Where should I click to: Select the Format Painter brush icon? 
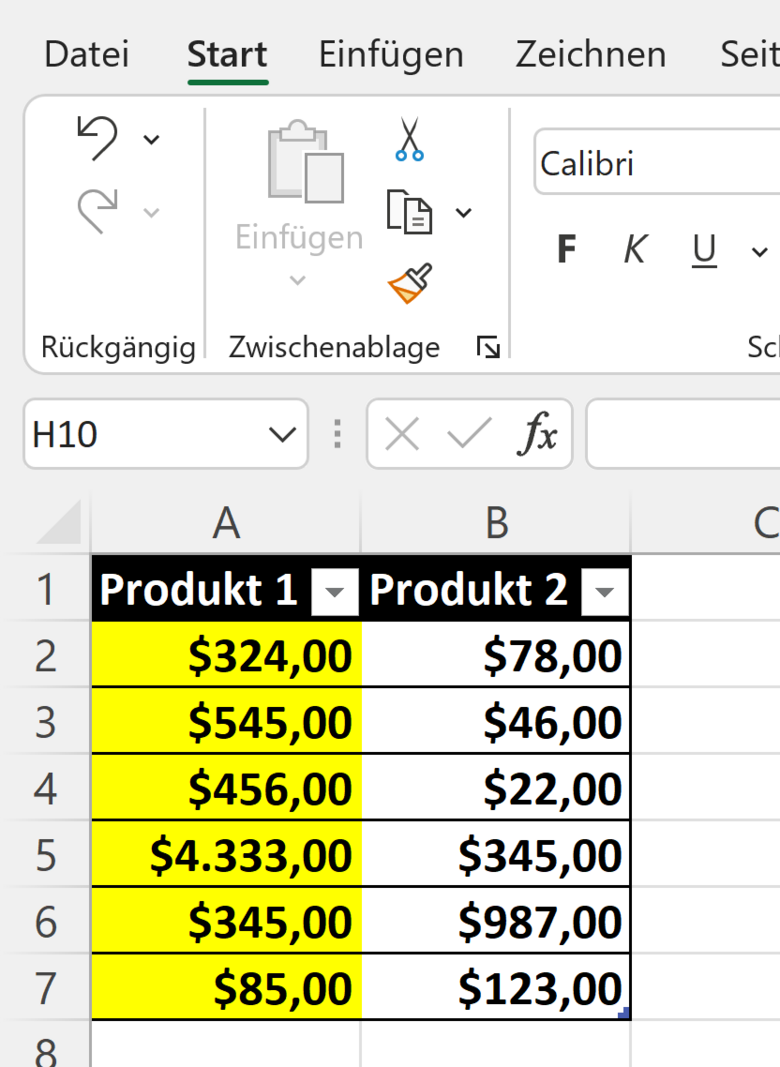coord(410,282)
